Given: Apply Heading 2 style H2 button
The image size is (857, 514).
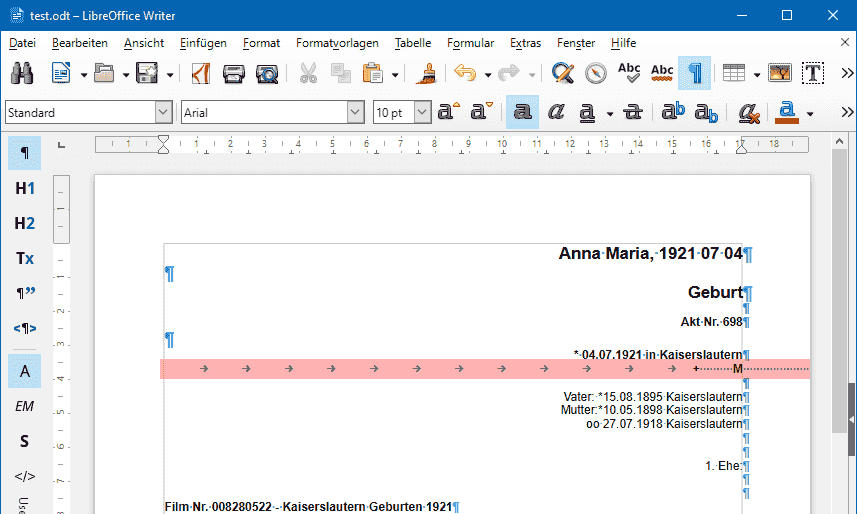Looking at the screenshot, I should 25,224.
